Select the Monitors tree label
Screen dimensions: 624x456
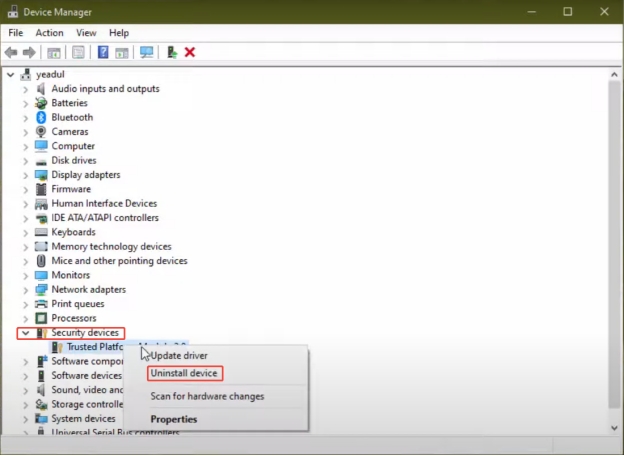pos(70,275)
